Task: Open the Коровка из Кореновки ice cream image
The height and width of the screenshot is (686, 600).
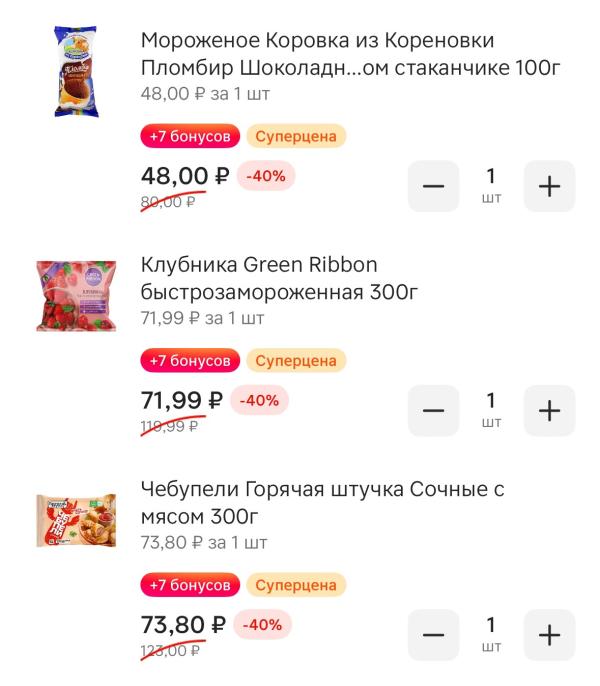Action: coord(76,72)
